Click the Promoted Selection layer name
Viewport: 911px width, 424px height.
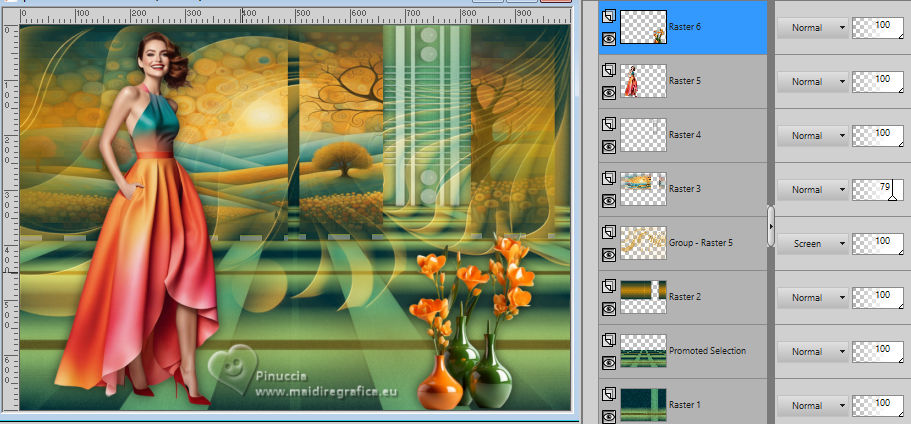point(708,351)
